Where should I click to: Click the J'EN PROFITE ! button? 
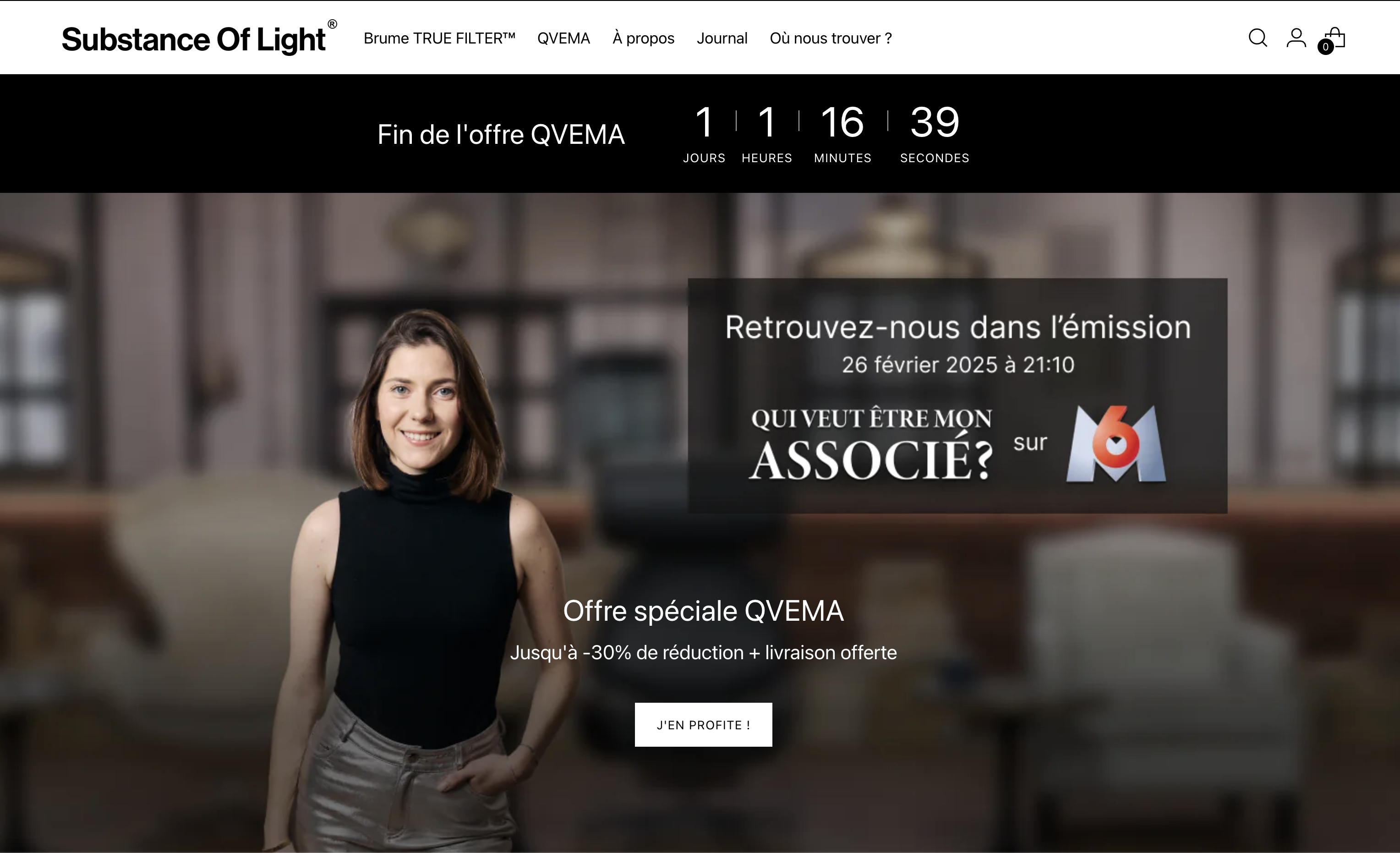(703, 725)
